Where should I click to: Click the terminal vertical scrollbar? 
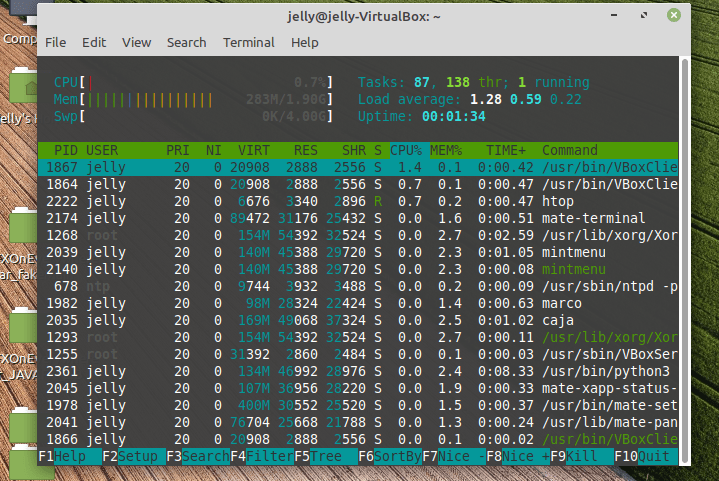click(685, 260)
